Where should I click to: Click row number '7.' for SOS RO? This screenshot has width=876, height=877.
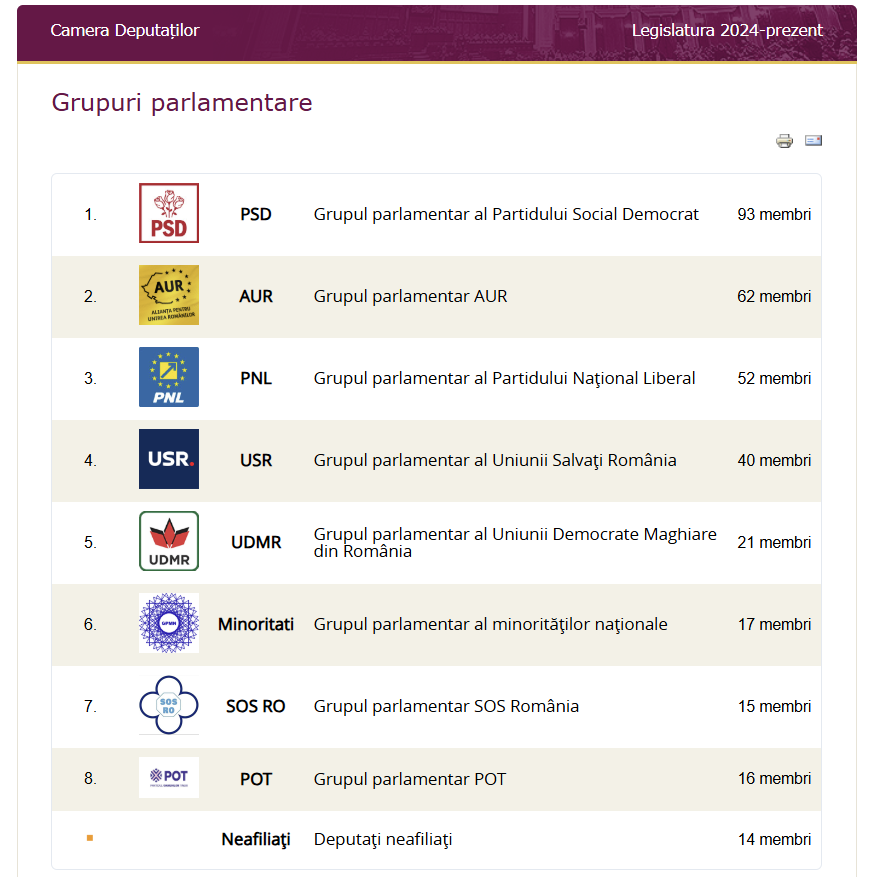click(90, 706)
